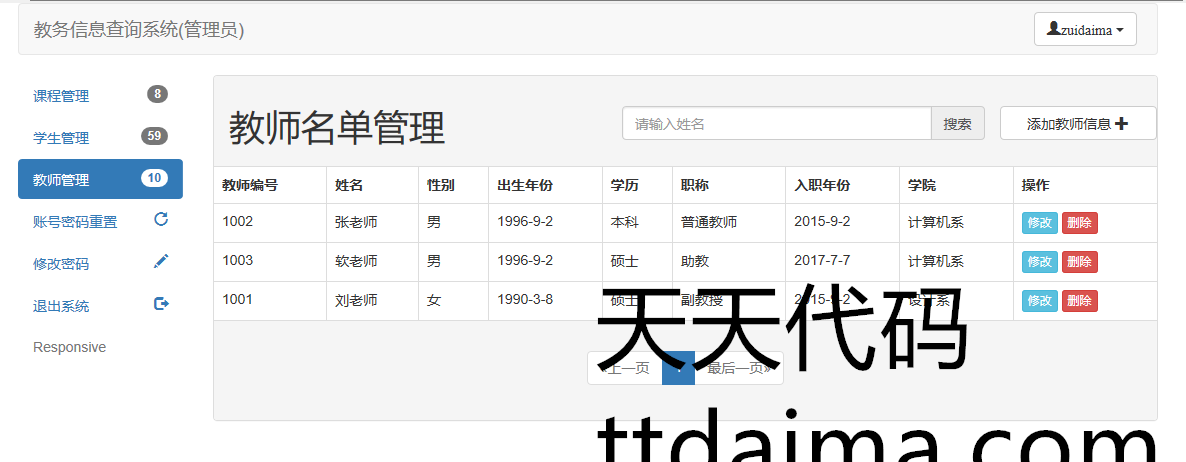Click 修改 for teacher 1002 张老师
The height and width of the screenshot is (462, 1186).
1039,223
